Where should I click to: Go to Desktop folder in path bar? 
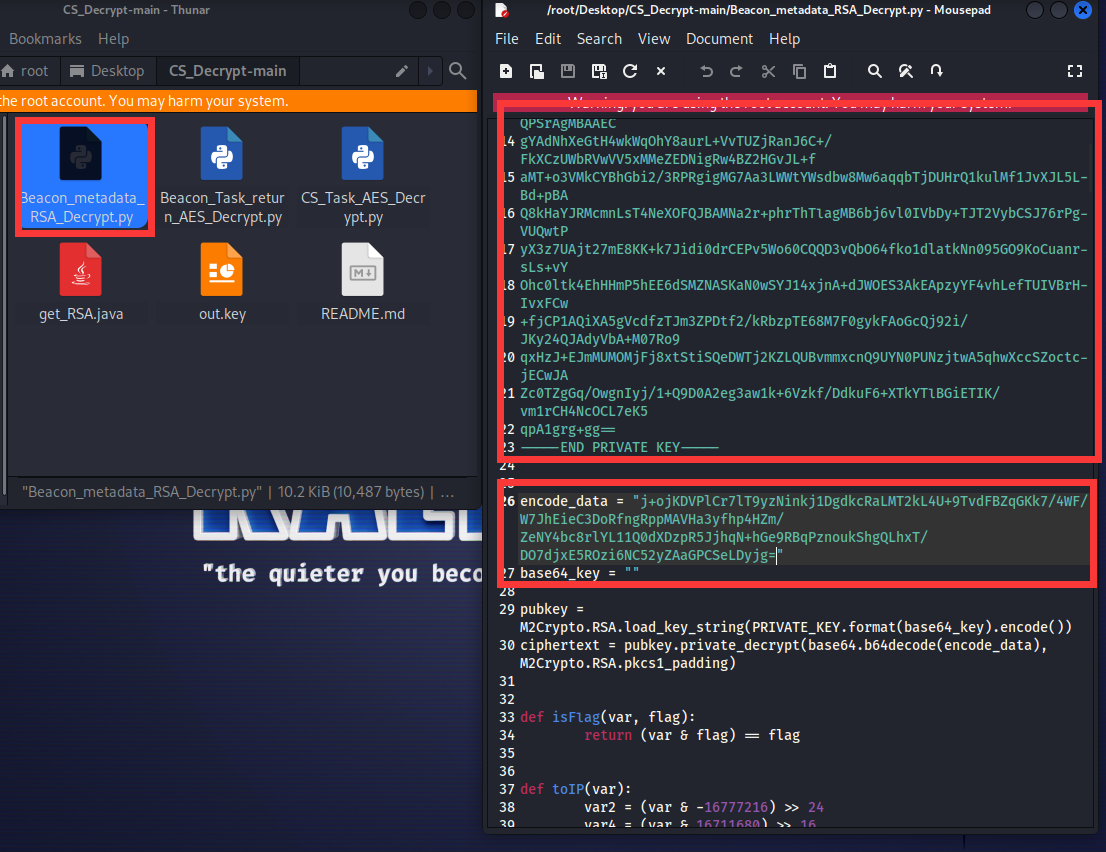(107, 71)
